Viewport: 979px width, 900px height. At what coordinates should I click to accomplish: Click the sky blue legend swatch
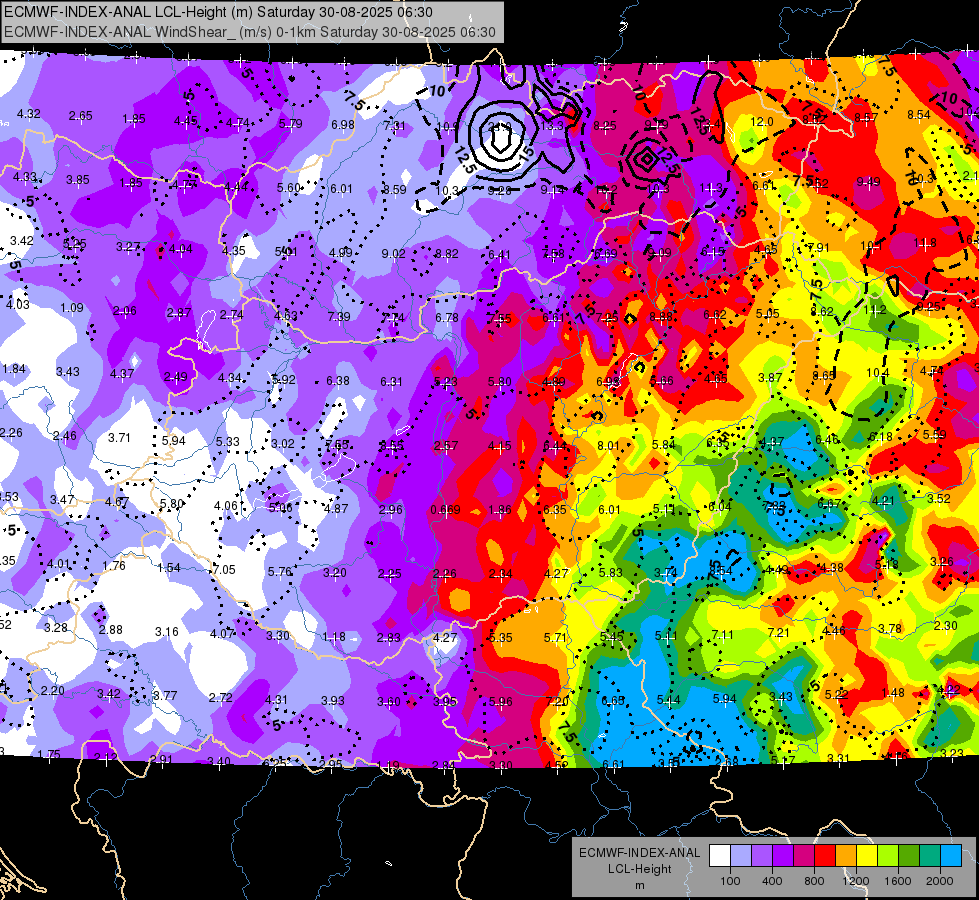[951, 856]
